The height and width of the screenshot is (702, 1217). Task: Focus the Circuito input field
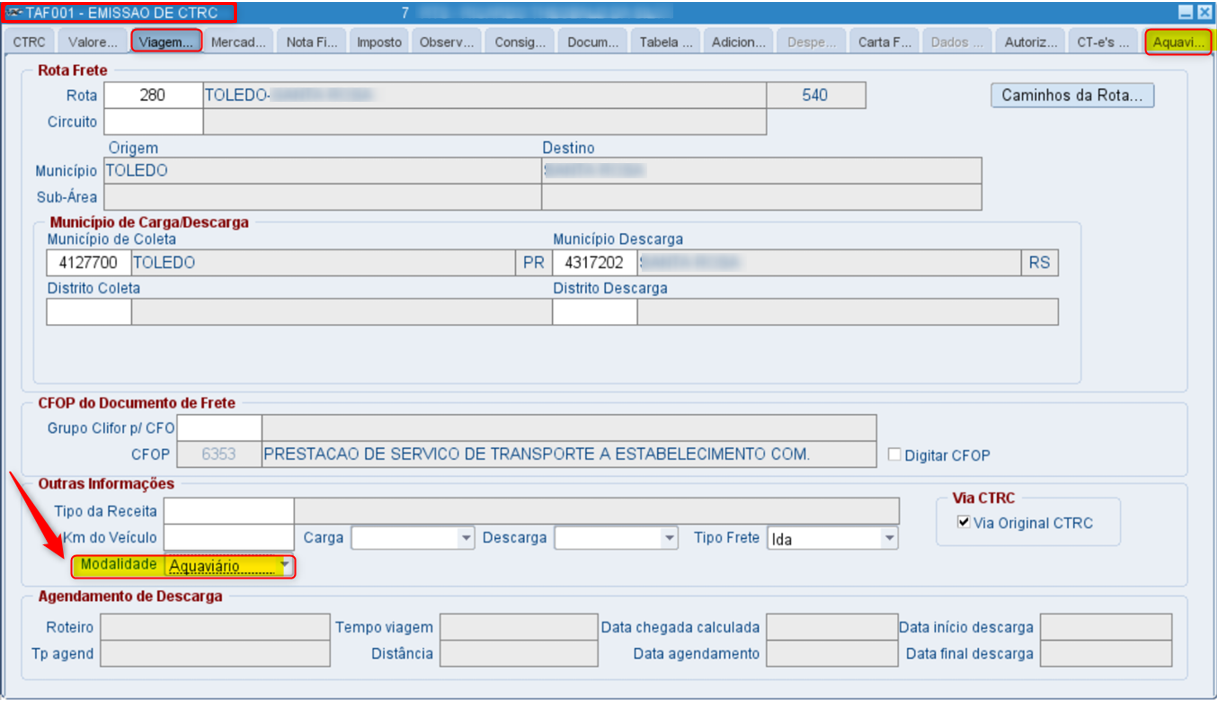pyautogui.click(x=153, y=122)
